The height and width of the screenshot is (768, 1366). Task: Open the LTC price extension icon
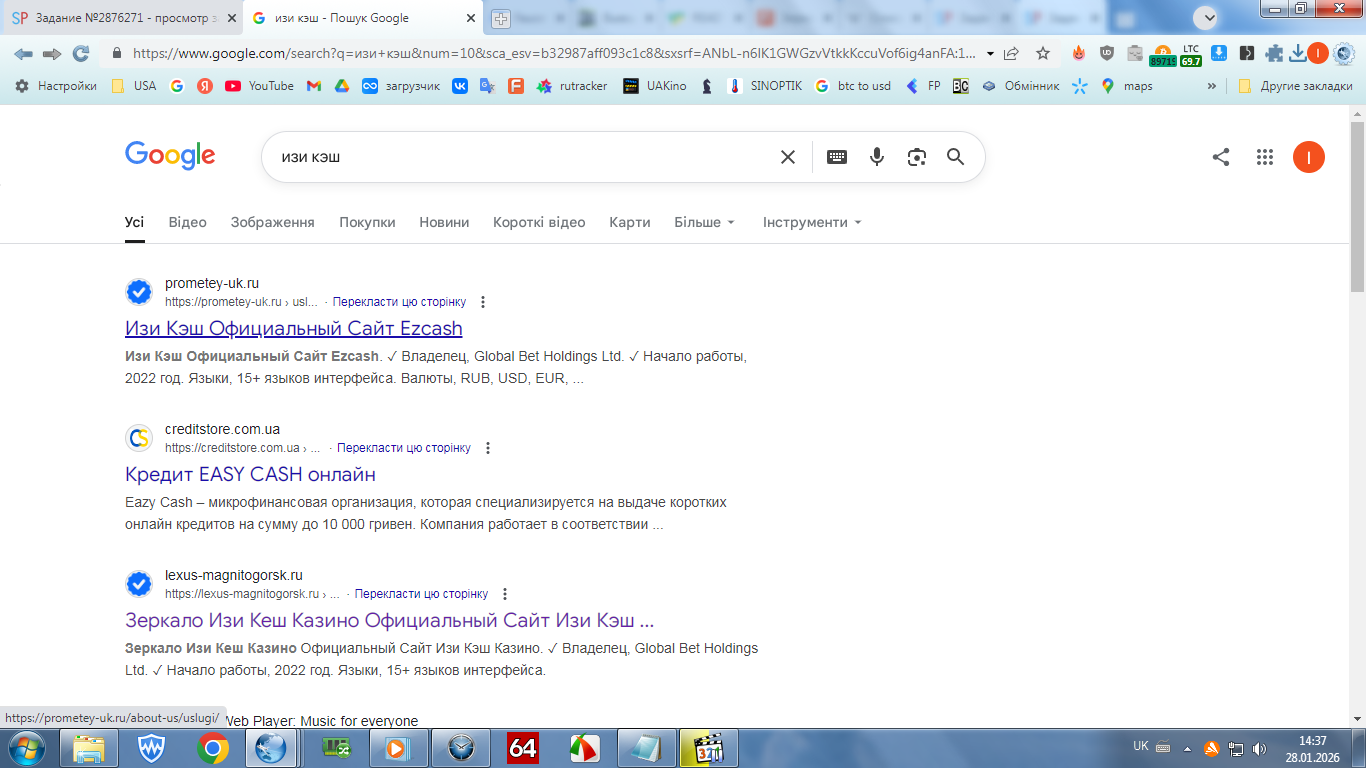coord(1190,54)
